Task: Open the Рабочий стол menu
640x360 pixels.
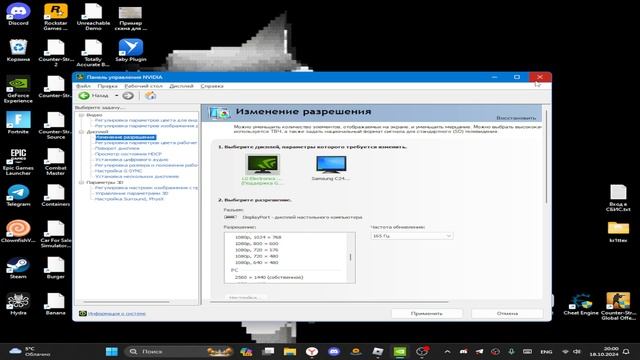Action: (143, 86)
